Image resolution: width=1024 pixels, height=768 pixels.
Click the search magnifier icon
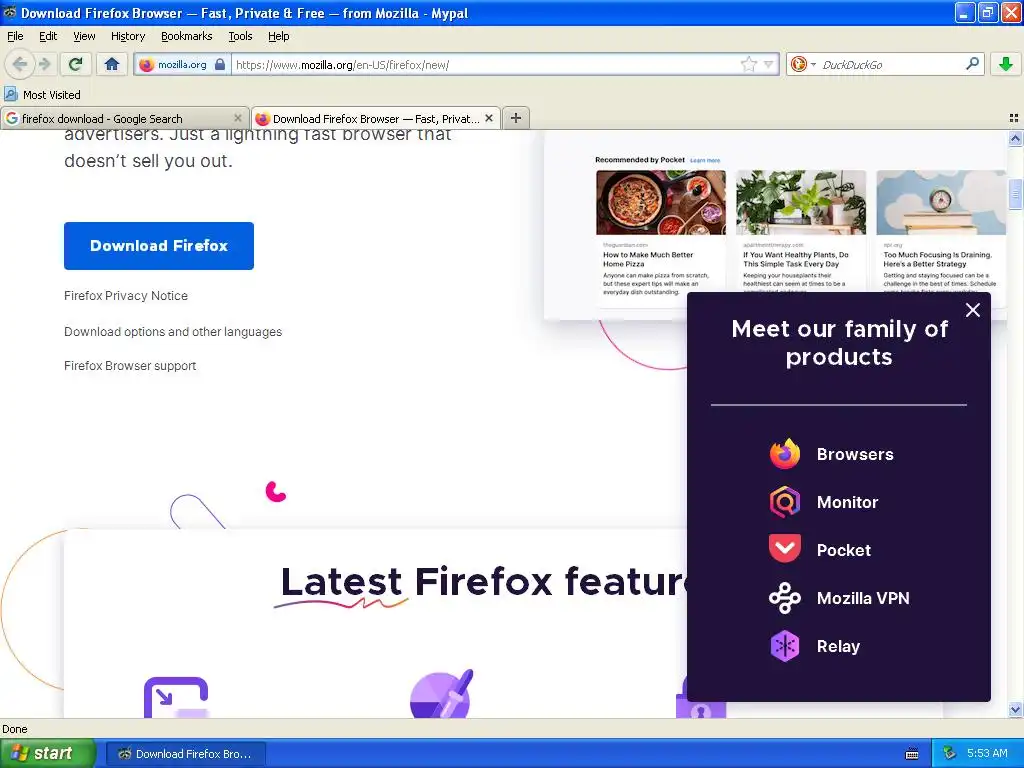(x=972, y=64)
